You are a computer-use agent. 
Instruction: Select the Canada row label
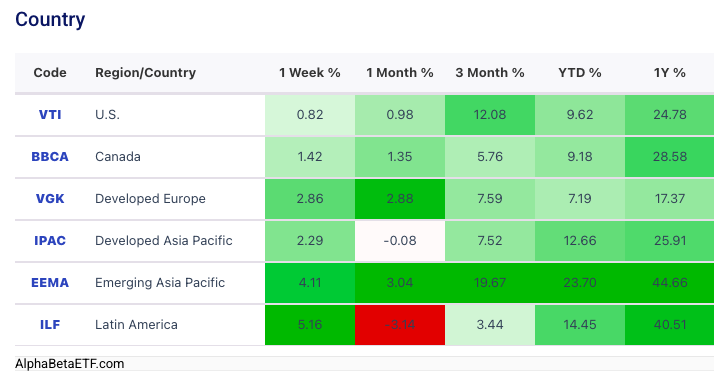click(x=117, y=157)
